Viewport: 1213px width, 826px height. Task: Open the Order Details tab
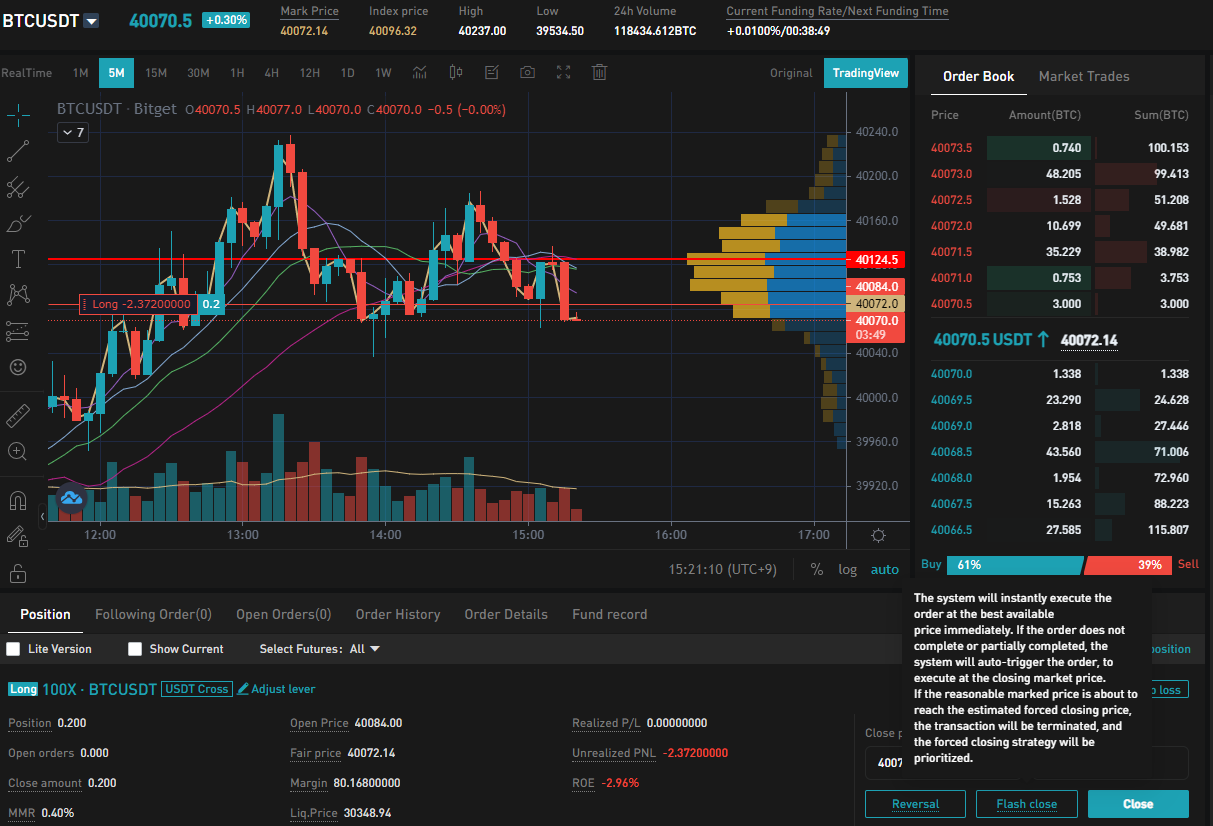[x=505, y=614]
